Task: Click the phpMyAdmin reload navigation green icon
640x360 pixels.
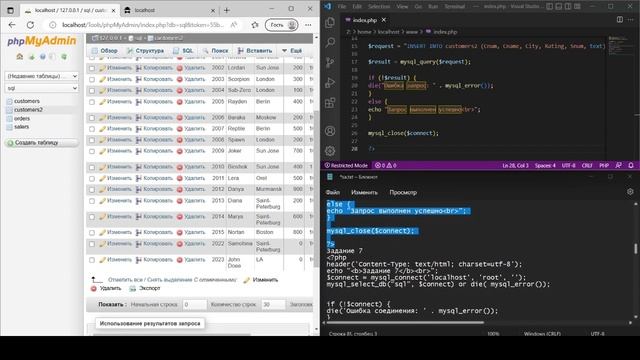Action: 64,57
